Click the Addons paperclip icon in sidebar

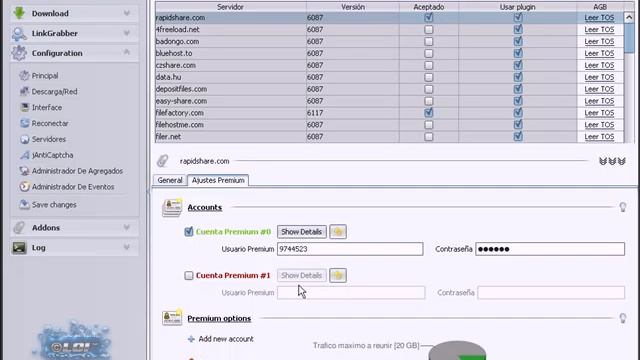(x=19, y=227)
